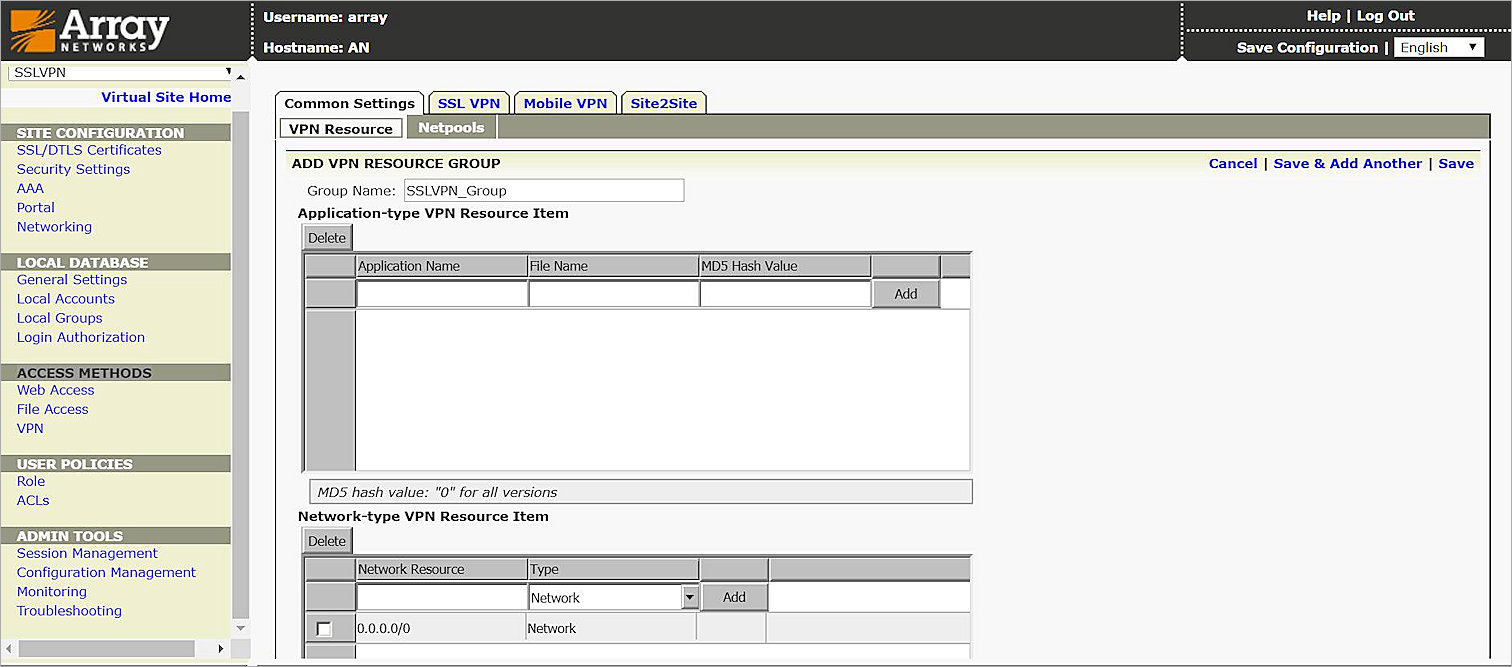Open the Mobile VPN tab
This screenshot has height=667, width=1512.
(x=564, y=102)
